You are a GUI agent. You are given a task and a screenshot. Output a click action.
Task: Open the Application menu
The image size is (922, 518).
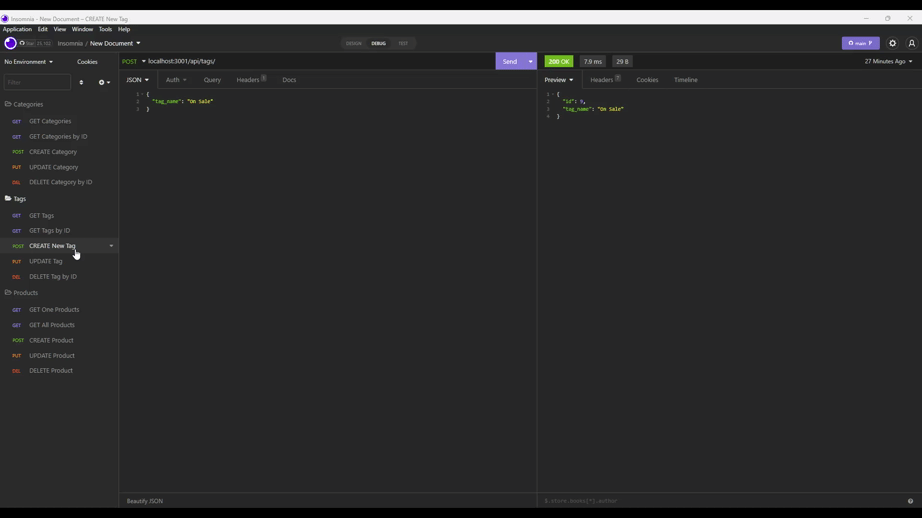[17, 29]
